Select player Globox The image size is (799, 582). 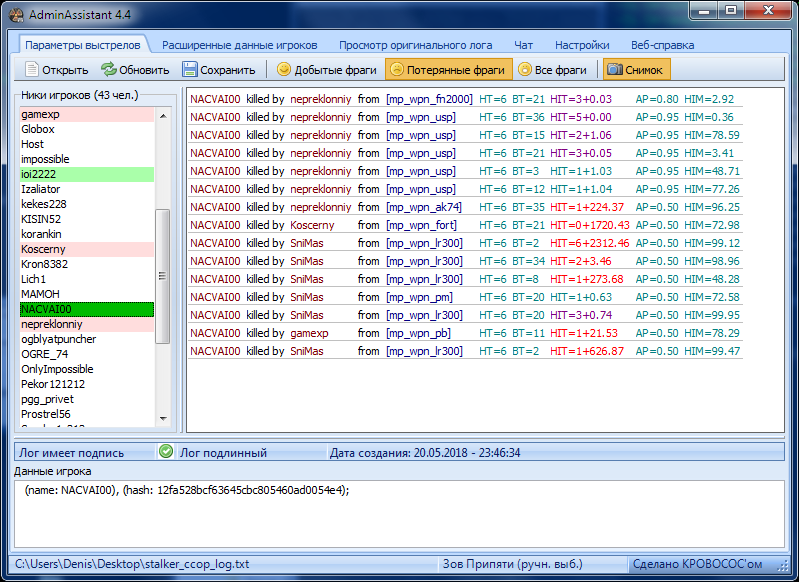pos(87,129)
